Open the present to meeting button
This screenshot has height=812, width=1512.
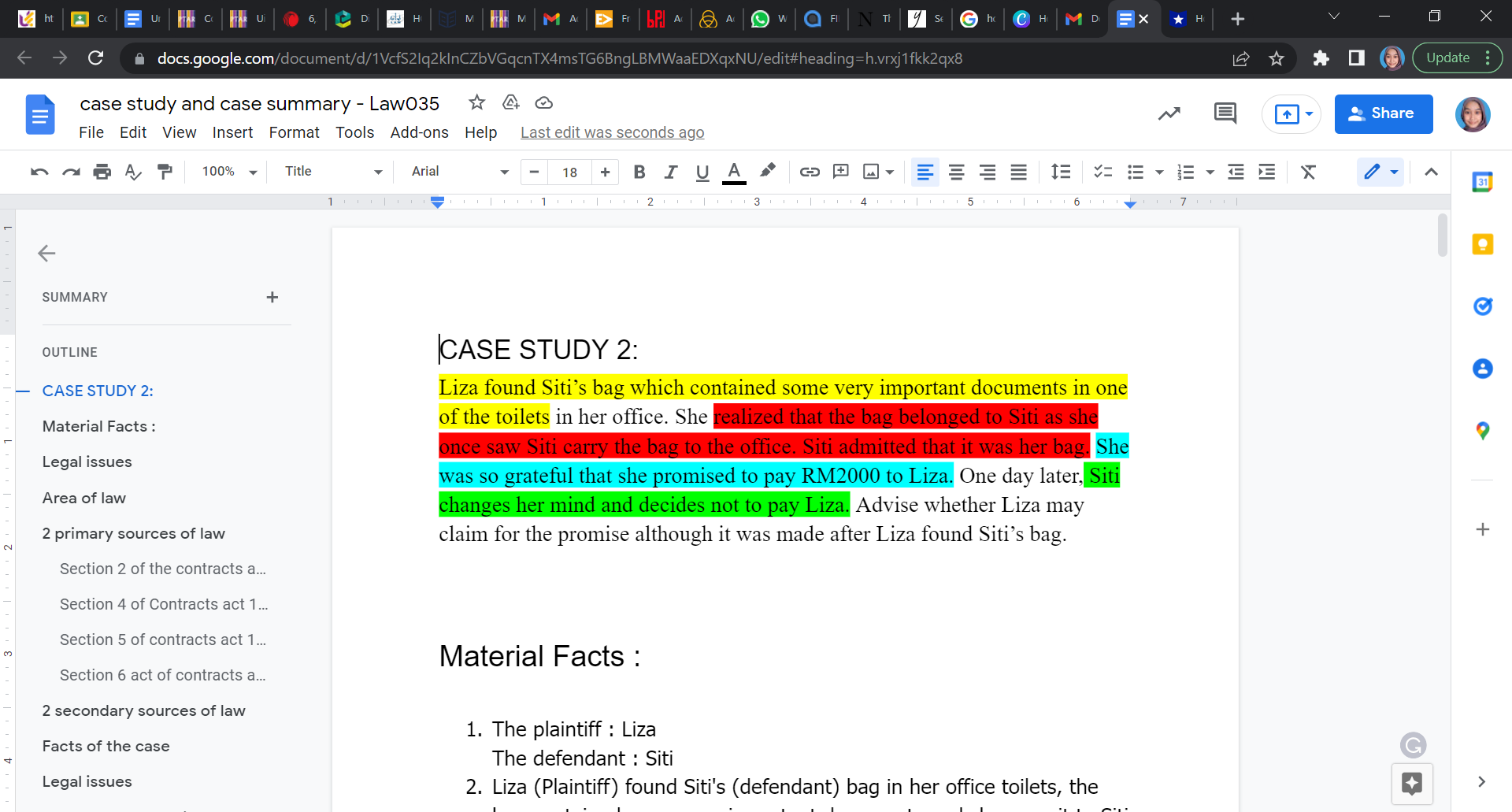point(1291,114)
